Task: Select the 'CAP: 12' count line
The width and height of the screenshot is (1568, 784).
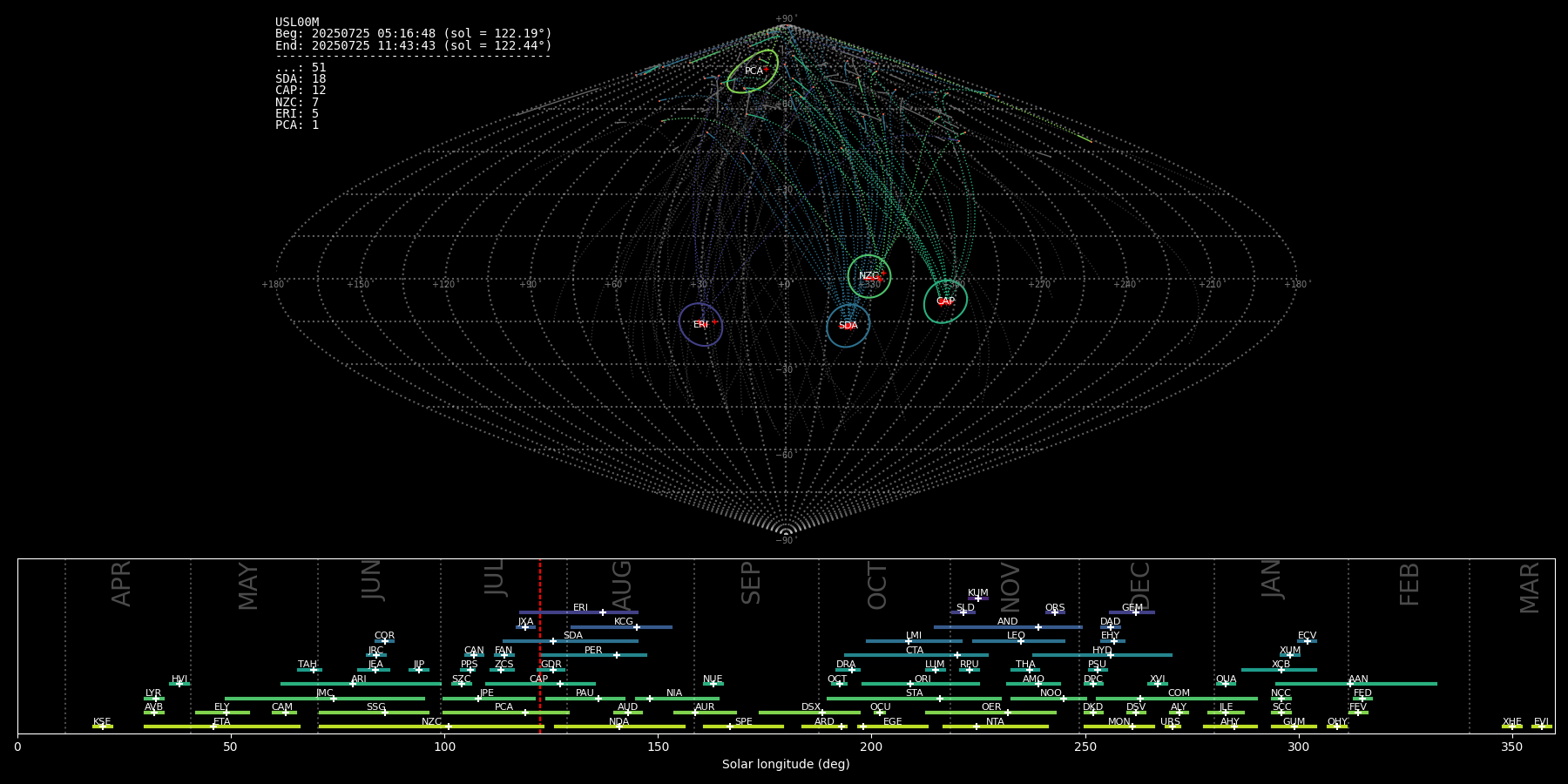Action: pos(301,91)
